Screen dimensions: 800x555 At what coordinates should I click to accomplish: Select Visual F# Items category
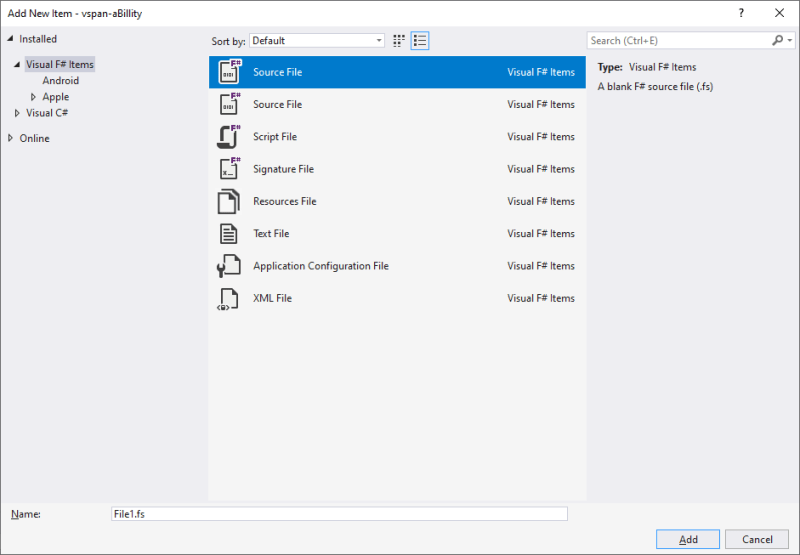click(60, 64)
